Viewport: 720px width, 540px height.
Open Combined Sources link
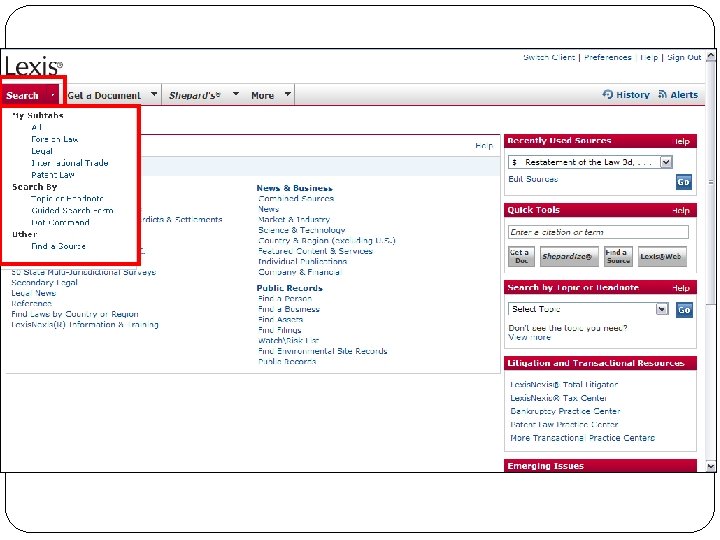point(296,198)
